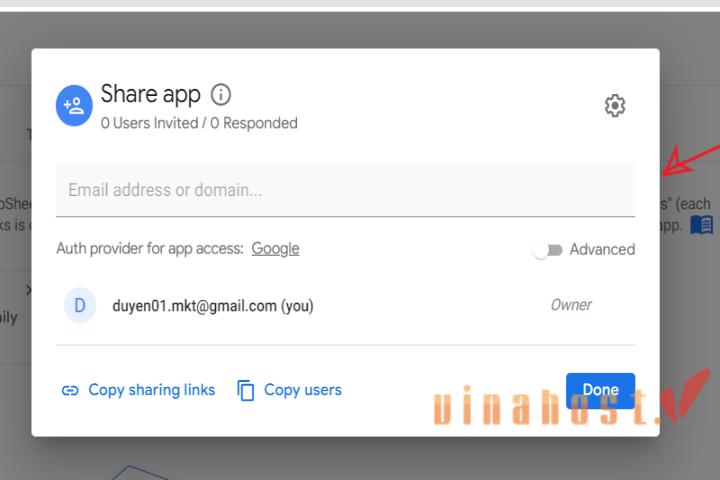Click Copy users link
720x480 pixels.
[303, 390]
